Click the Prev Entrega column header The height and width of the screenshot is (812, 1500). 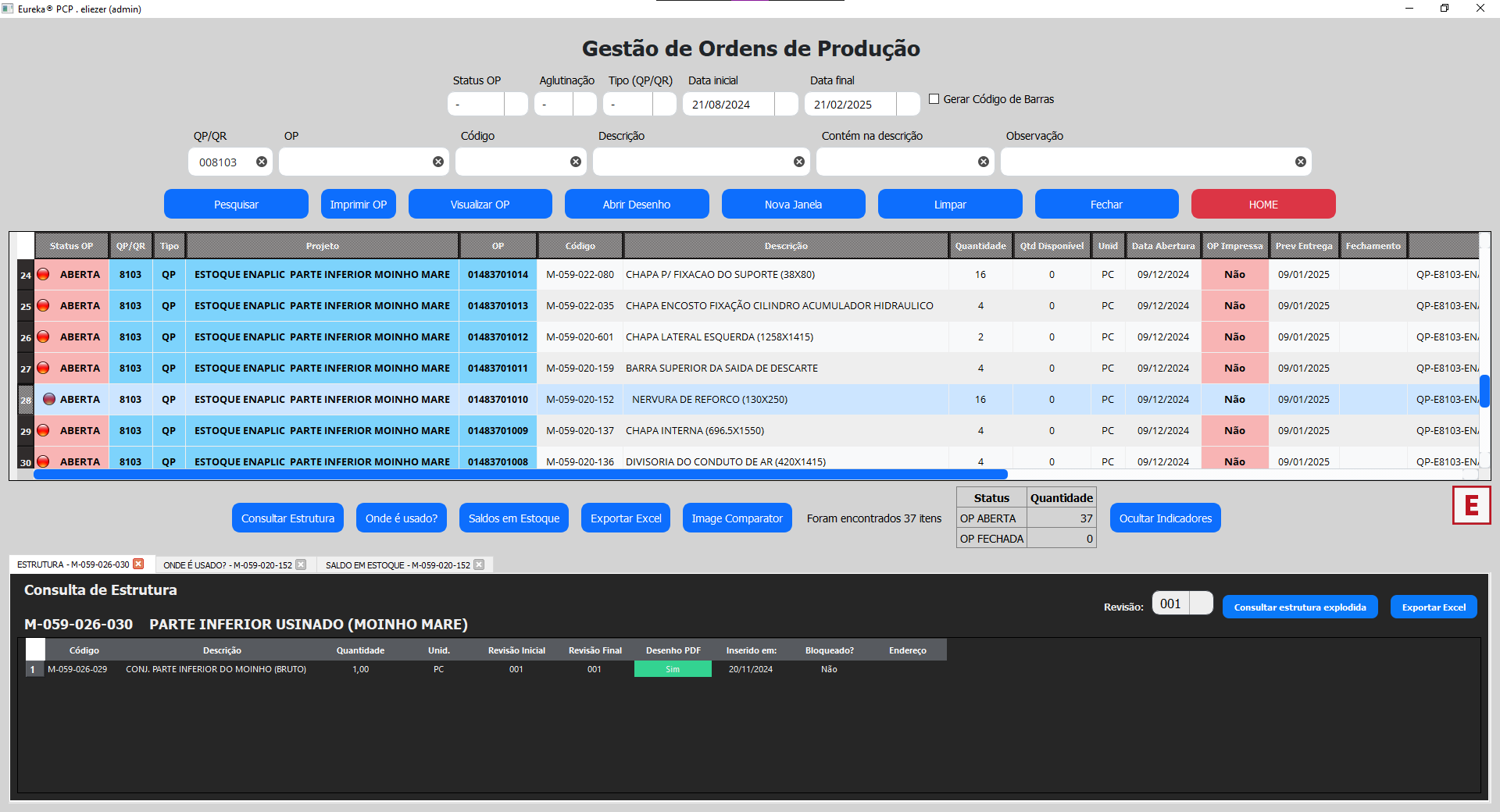(1304, 245)
